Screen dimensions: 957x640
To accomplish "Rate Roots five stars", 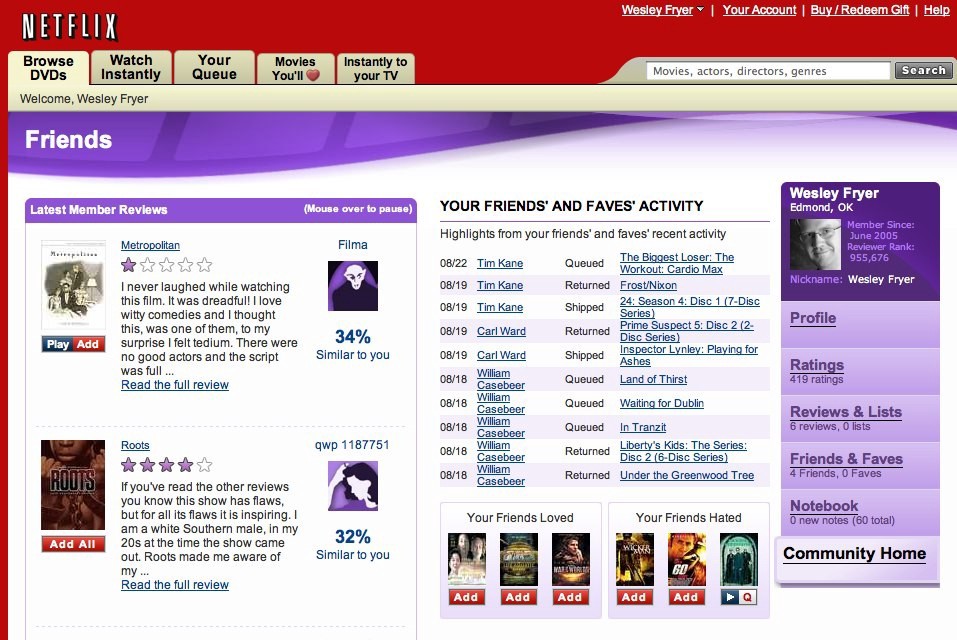I will point(204,465).
